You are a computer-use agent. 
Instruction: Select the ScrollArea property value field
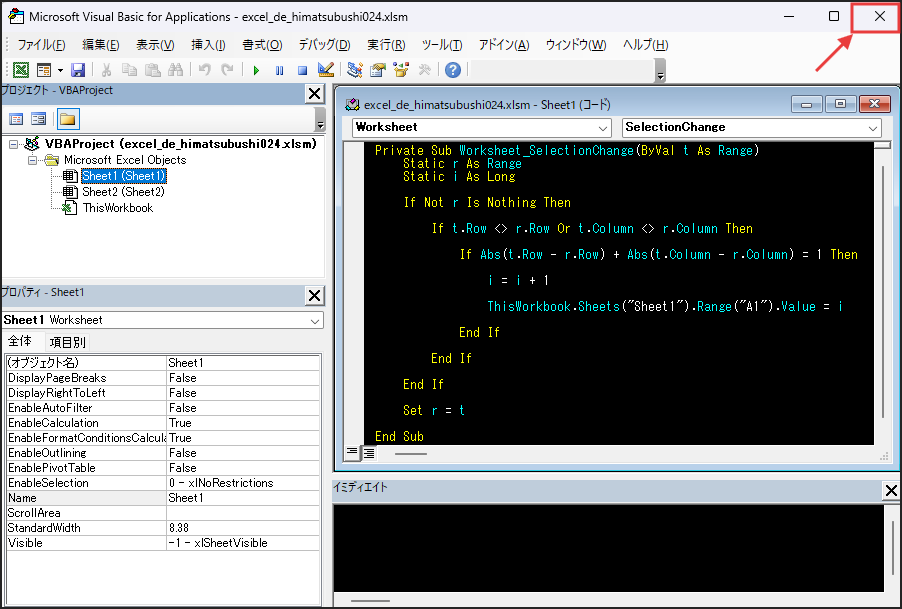point(243,513)
